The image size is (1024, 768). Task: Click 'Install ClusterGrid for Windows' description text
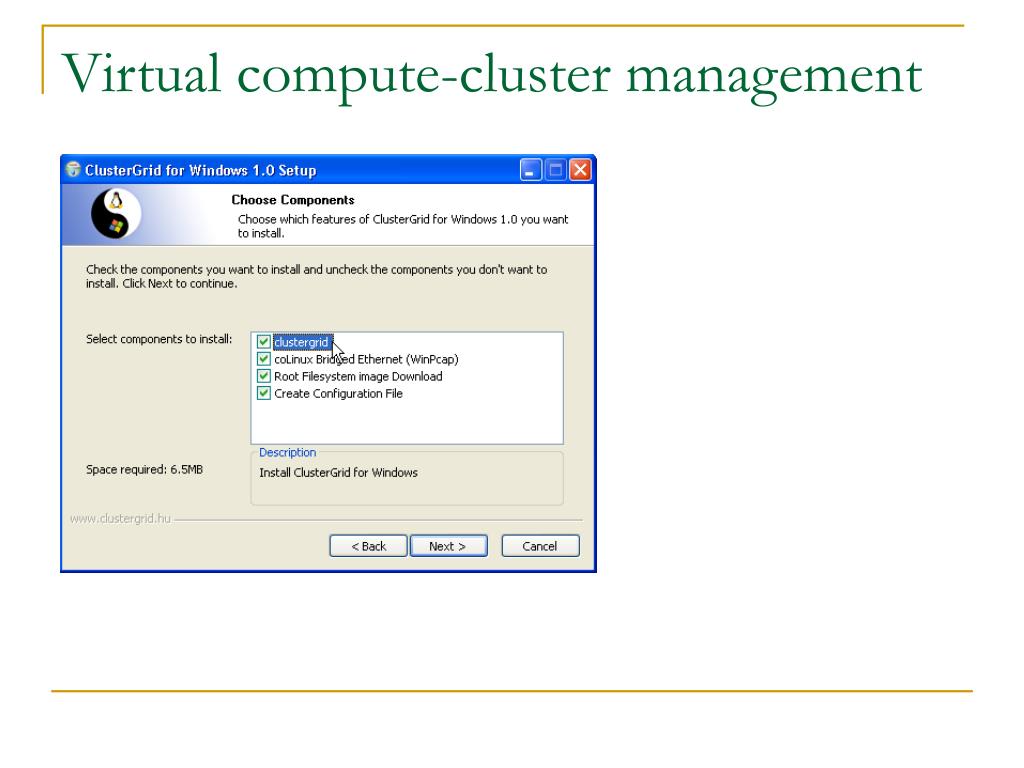point(338,472)
